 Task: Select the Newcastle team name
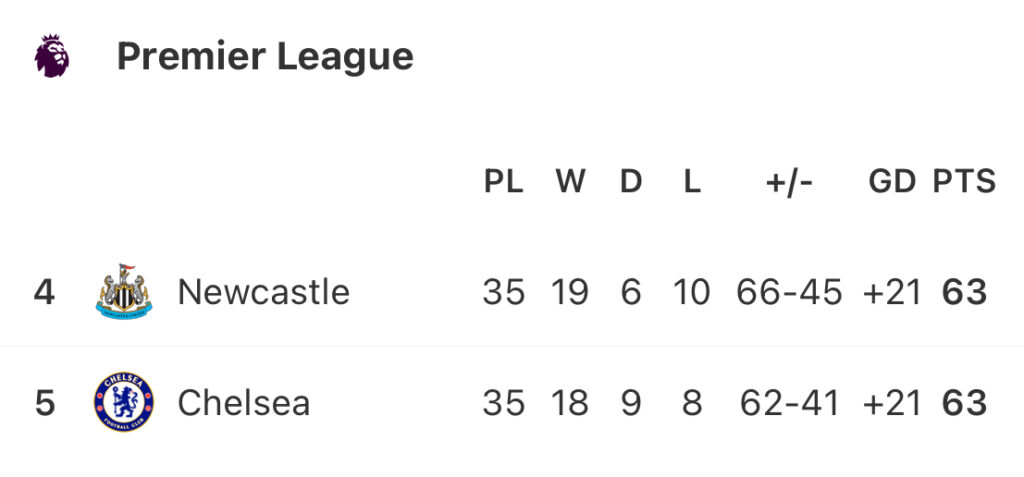click(x=264, y=291)
